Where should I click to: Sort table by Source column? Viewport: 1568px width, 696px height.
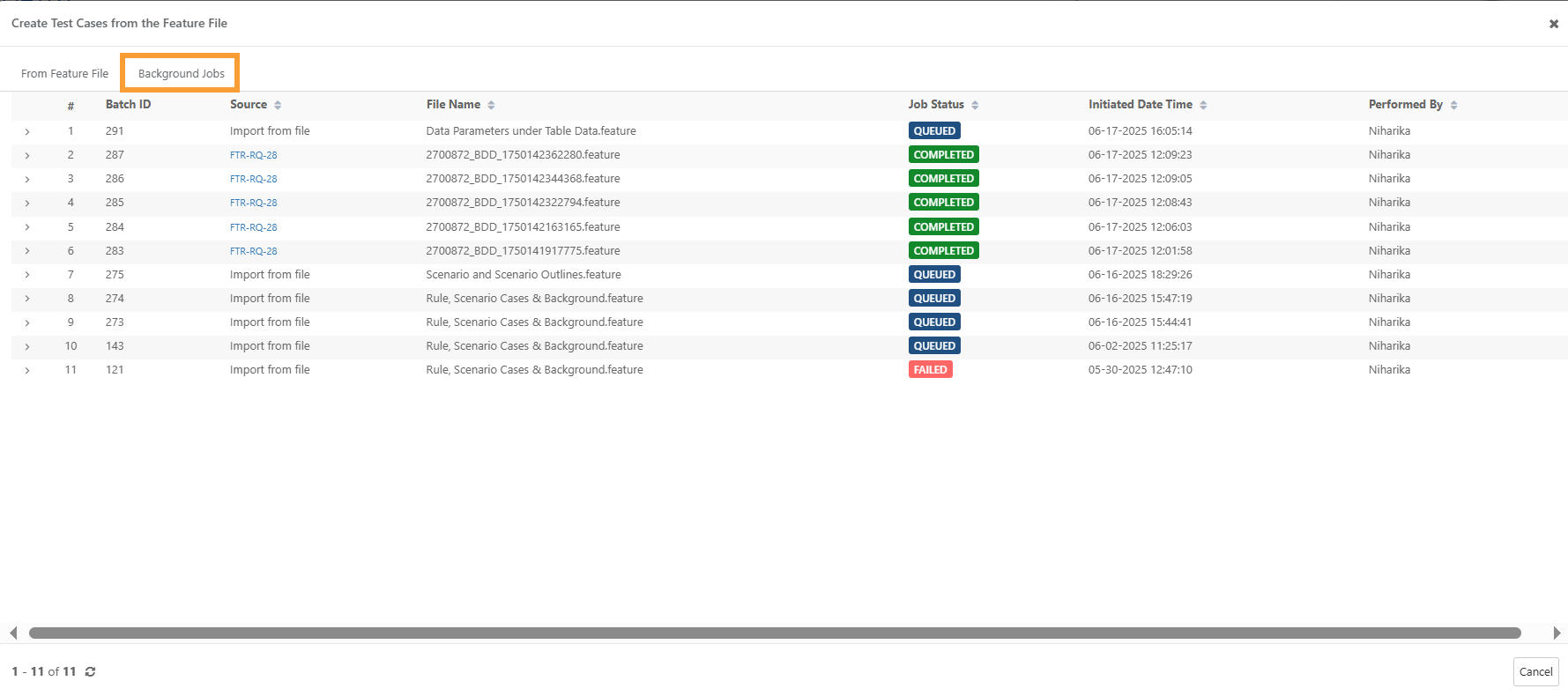coord(278,105)
